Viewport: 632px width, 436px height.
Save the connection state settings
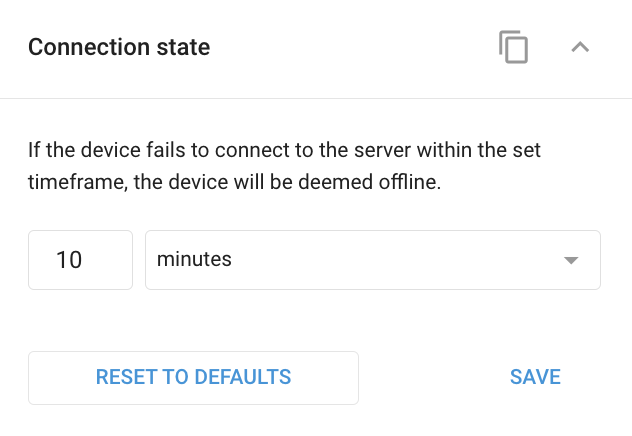[x=535, y=377]
